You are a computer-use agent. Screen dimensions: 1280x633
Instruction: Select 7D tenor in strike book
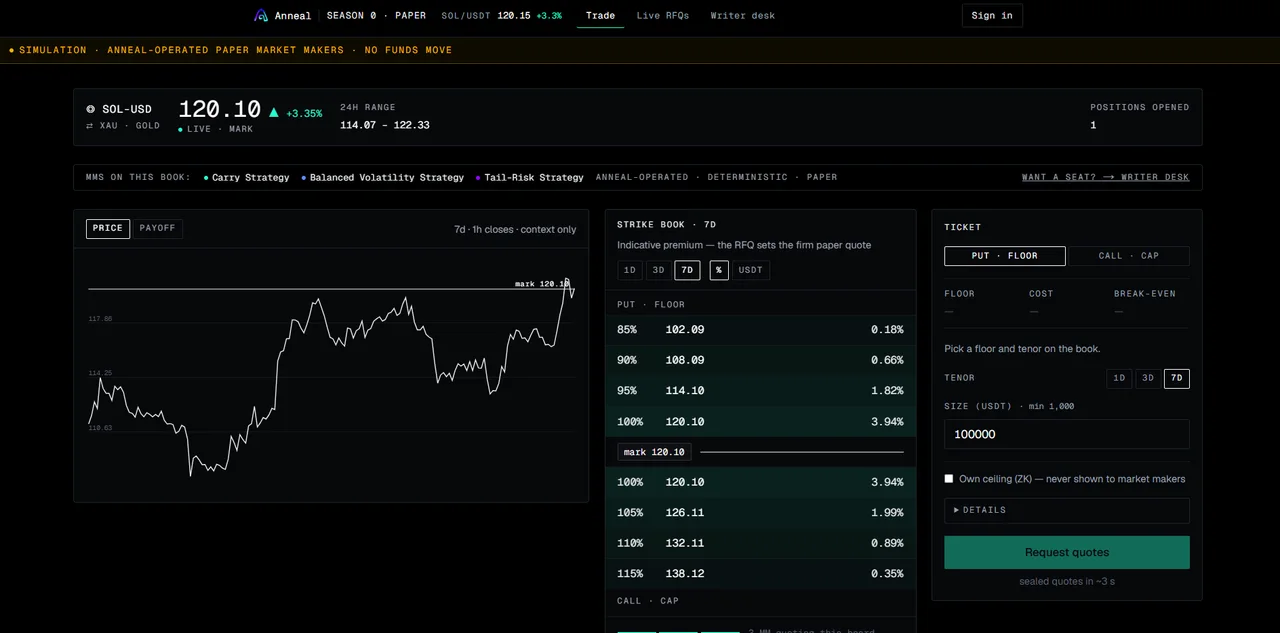click(687, 270)
